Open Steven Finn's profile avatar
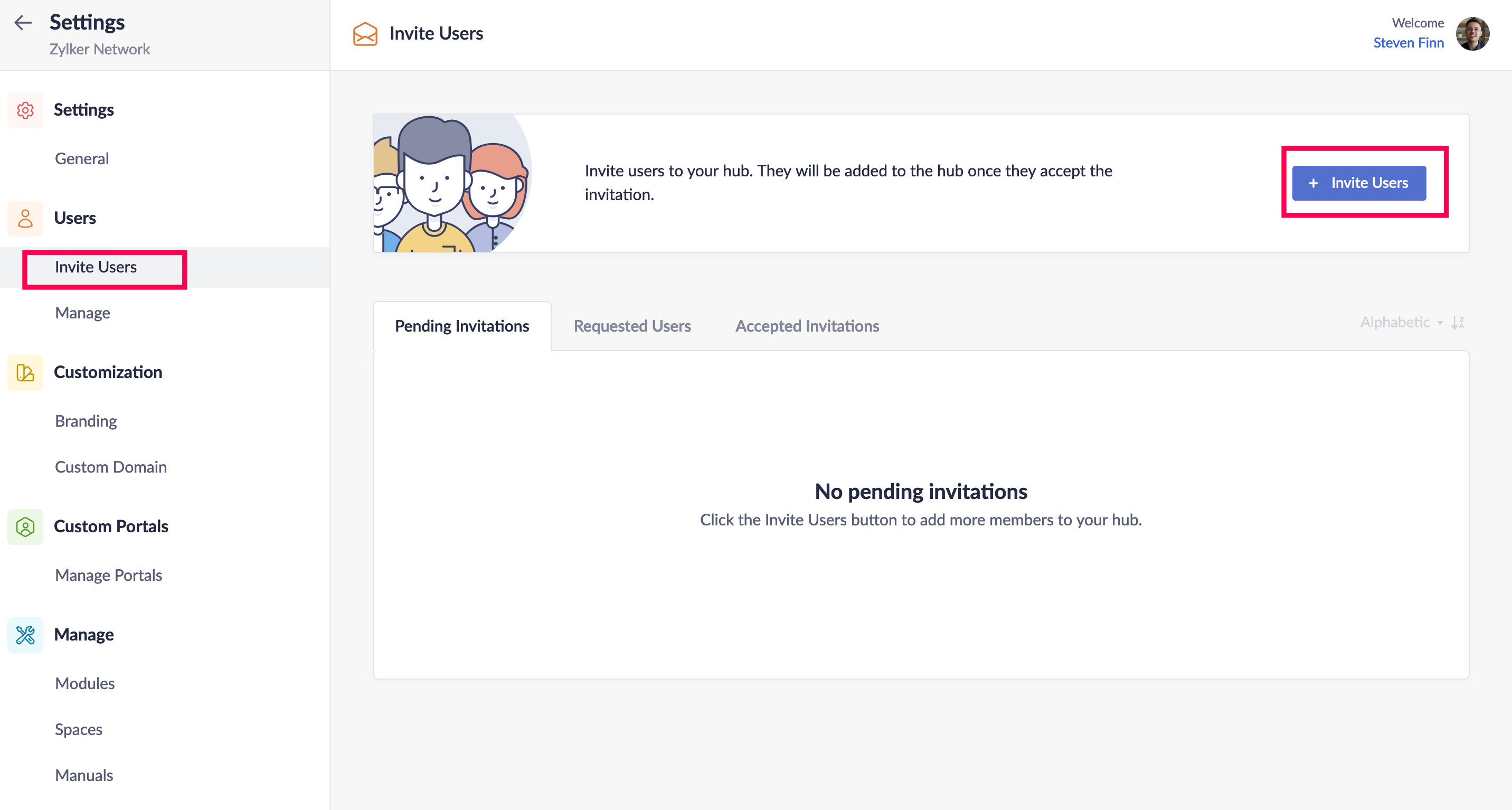This screenshot has height=810, width=1512. [x=1473, y=33]
